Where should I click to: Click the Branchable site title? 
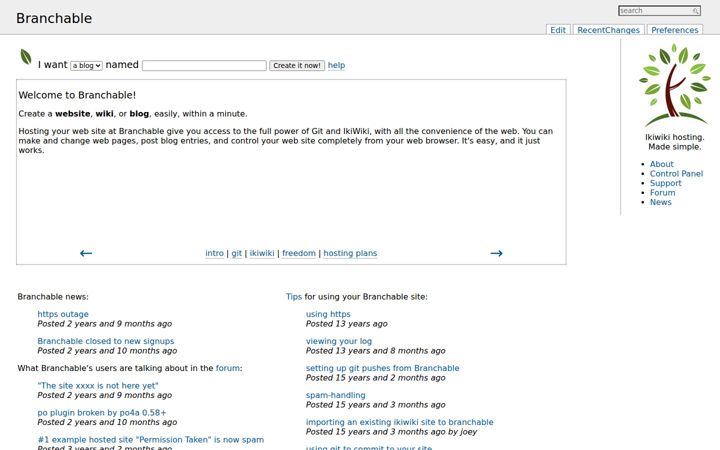[54, 18]
